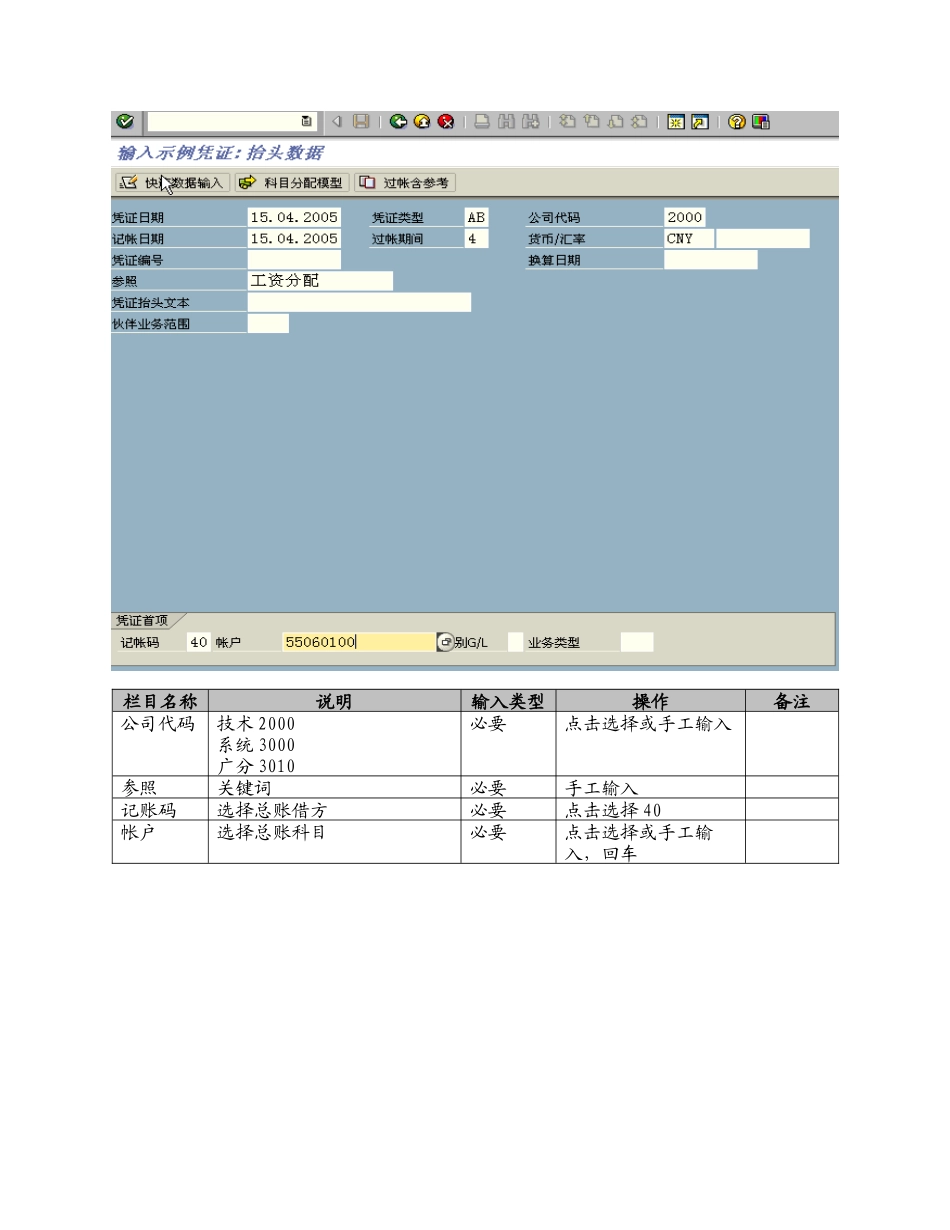The image size is (950, 1230).
Task: Click the Customize Local Layout icon
Action: 761,122
